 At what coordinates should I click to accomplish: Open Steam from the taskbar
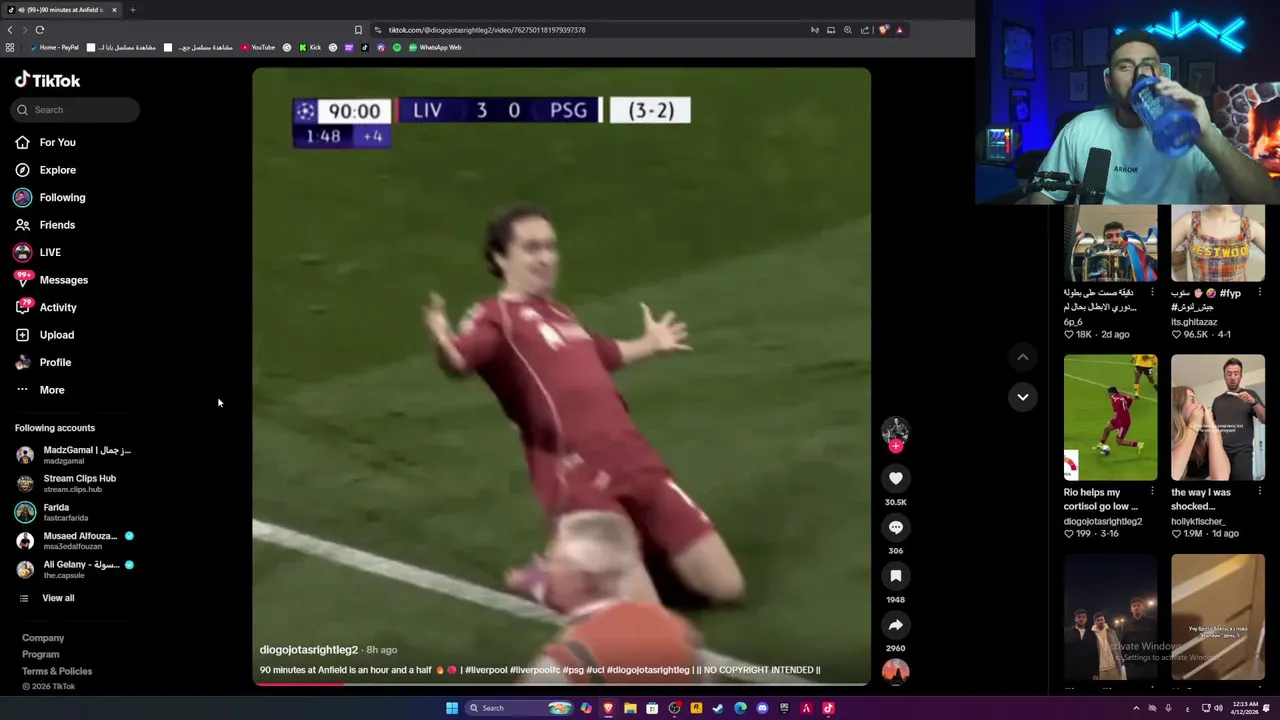pos(718,708)
